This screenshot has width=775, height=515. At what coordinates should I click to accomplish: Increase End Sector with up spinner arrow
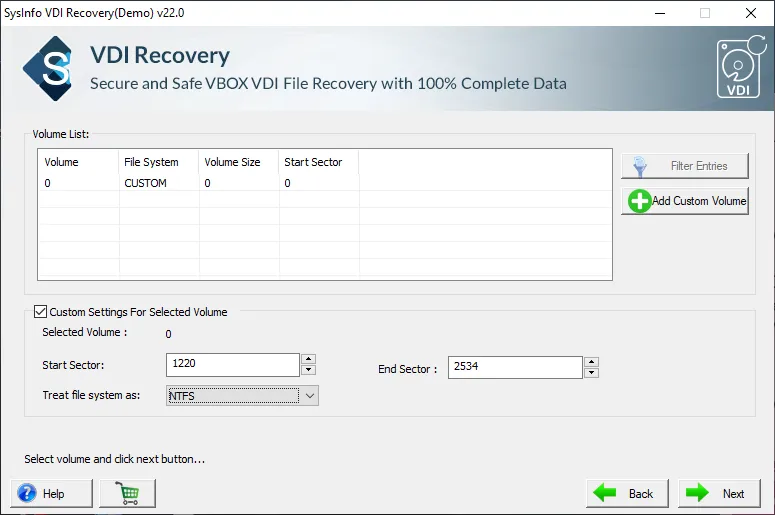[591, 362]
